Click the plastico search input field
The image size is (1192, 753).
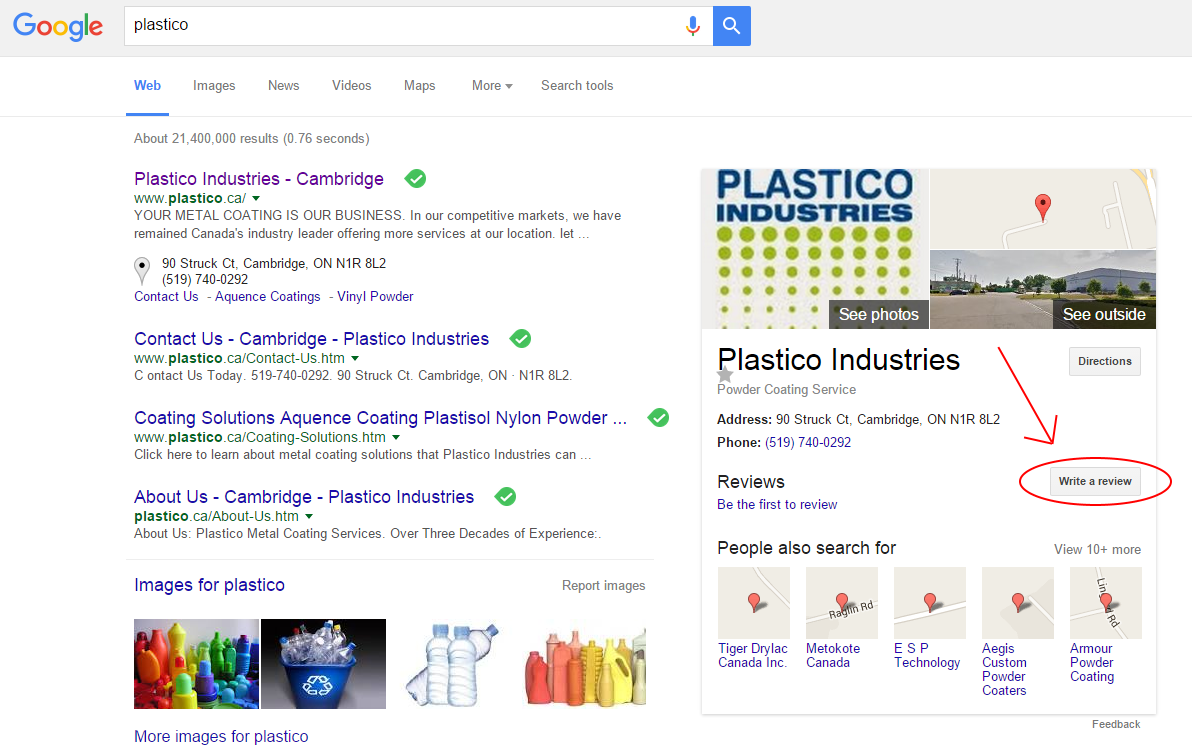click(x=400, y=25)
